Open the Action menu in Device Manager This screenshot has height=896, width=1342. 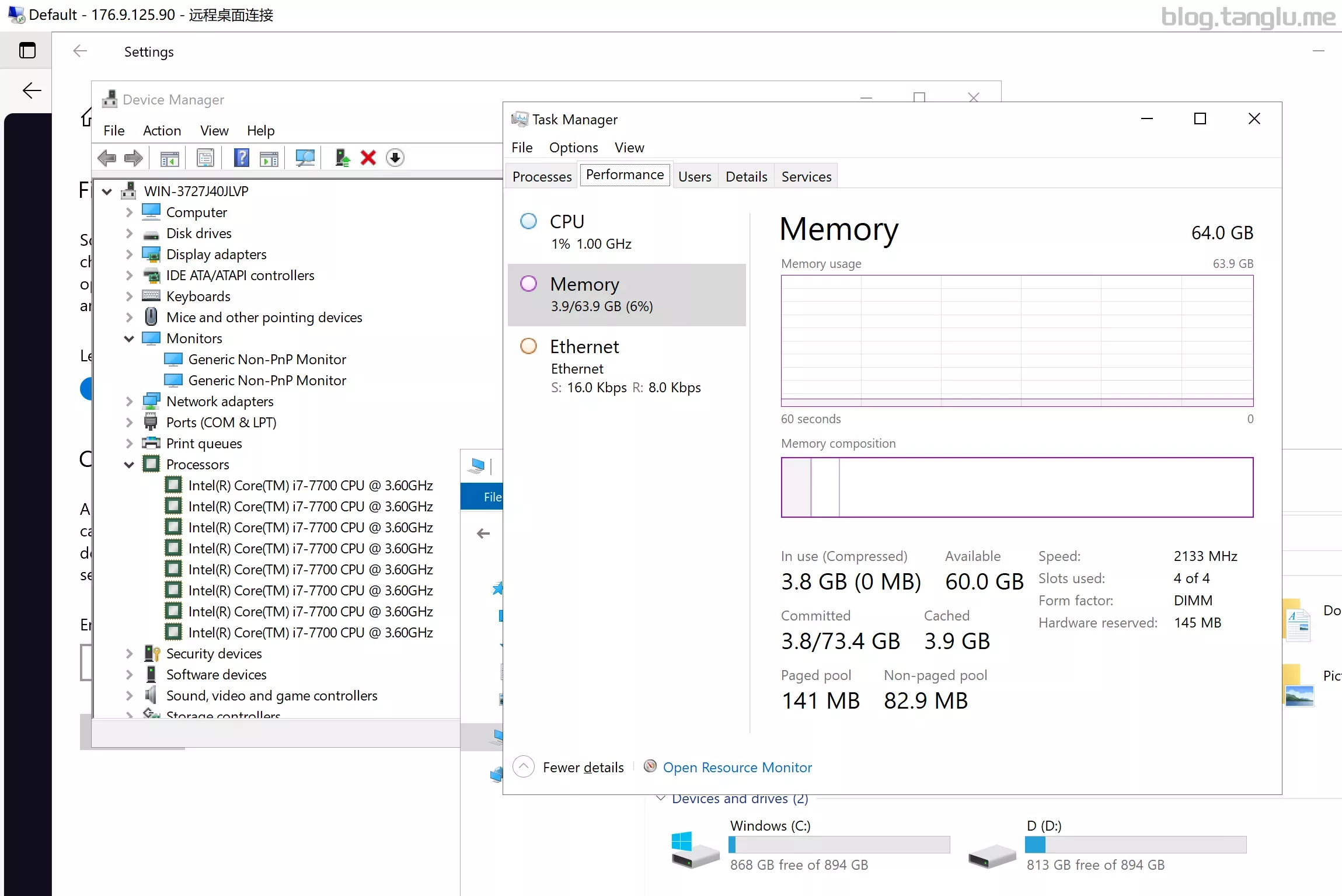click(x=162, y=130)
